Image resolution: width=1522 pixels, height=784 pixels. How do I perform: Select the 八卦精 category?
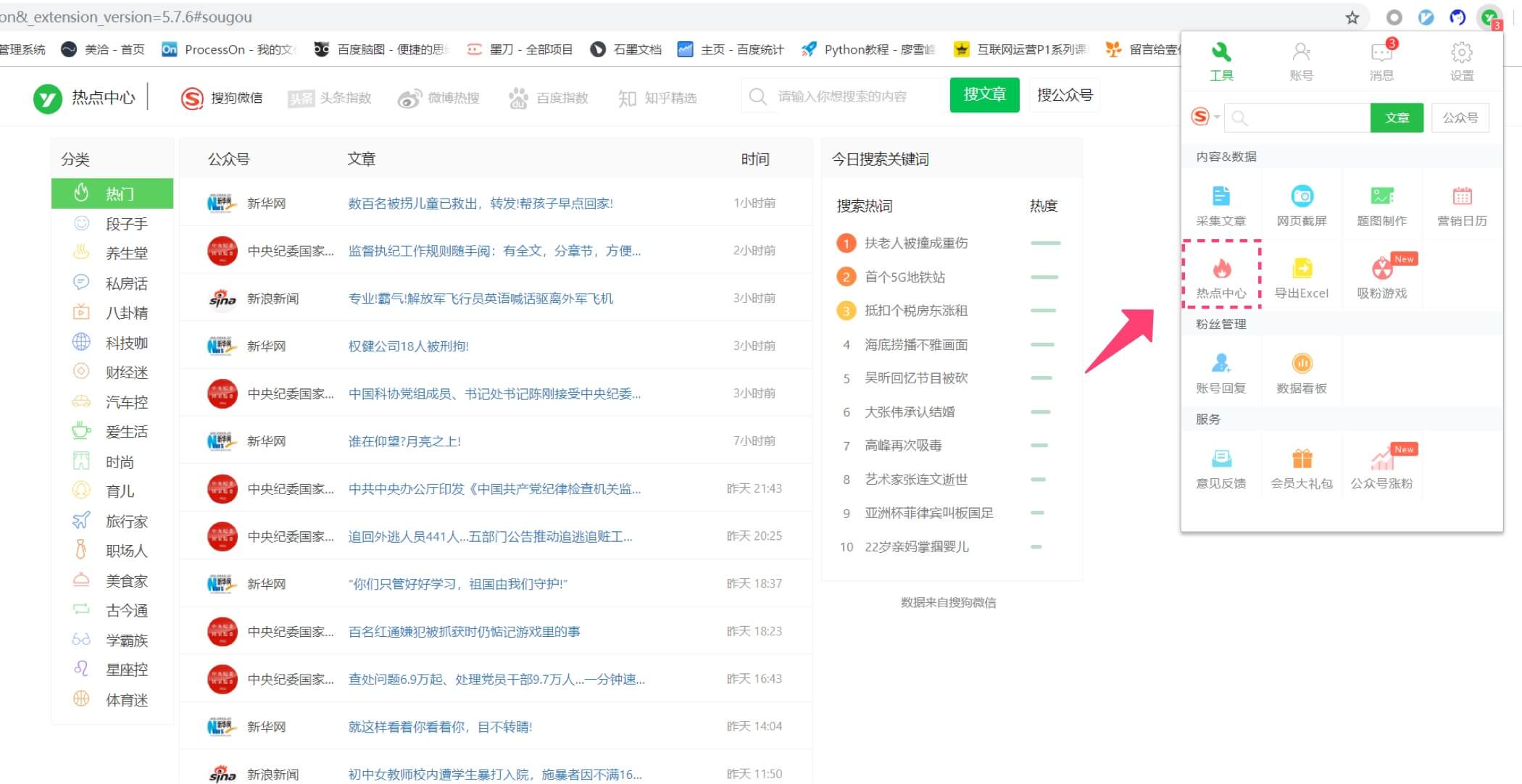tap(112, 313)
